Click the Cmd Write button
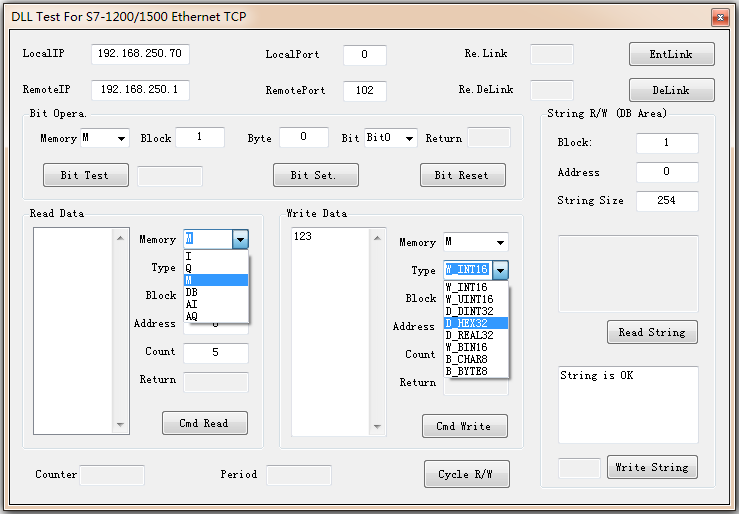Viewport: 739px width, 514px height. [464, 426]
